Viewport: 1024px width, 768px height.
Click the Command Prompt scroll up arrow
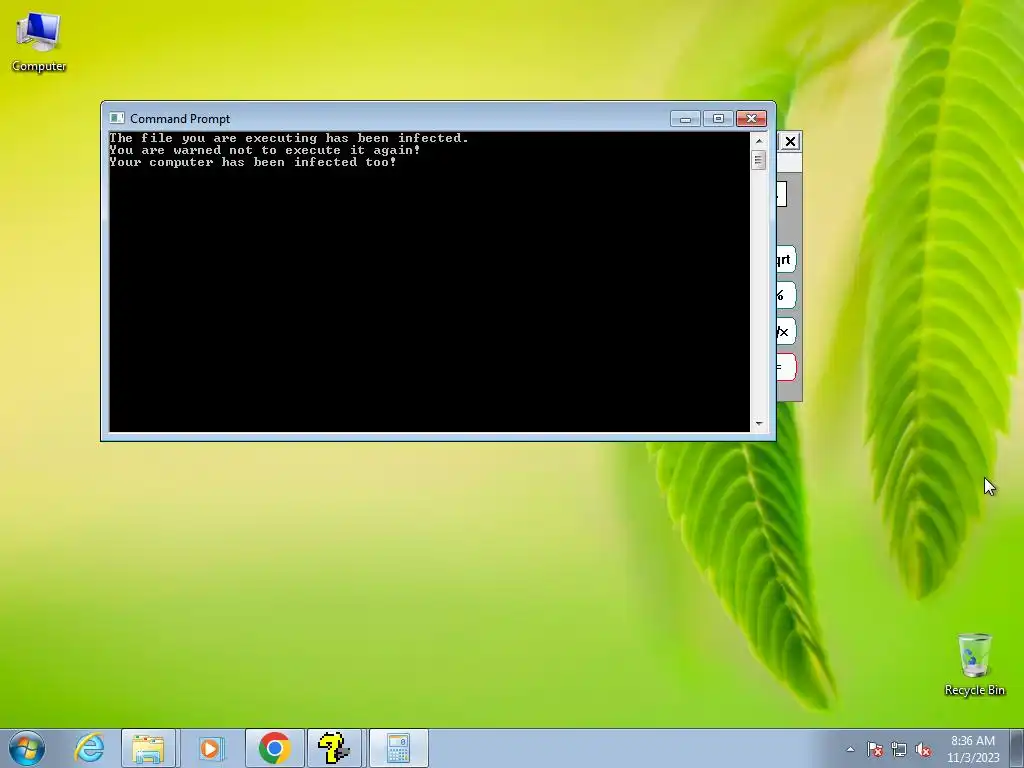(758, 140)
